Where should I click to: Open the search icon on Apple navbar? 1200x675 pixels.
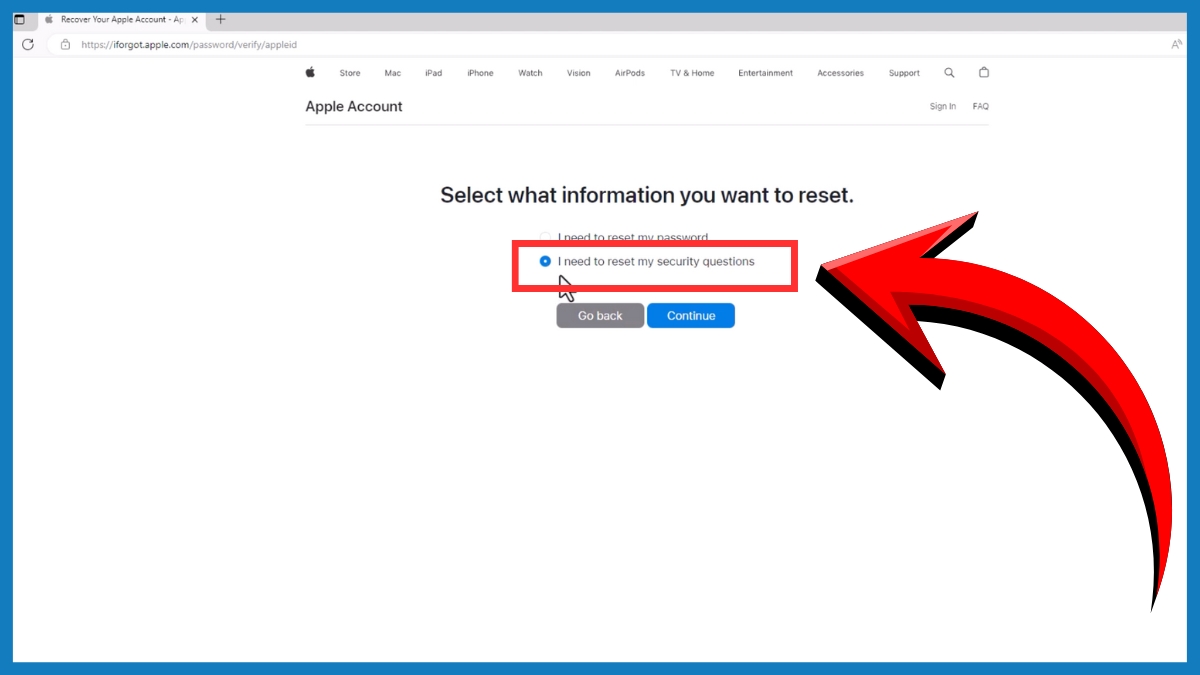[x=949, y=72]
